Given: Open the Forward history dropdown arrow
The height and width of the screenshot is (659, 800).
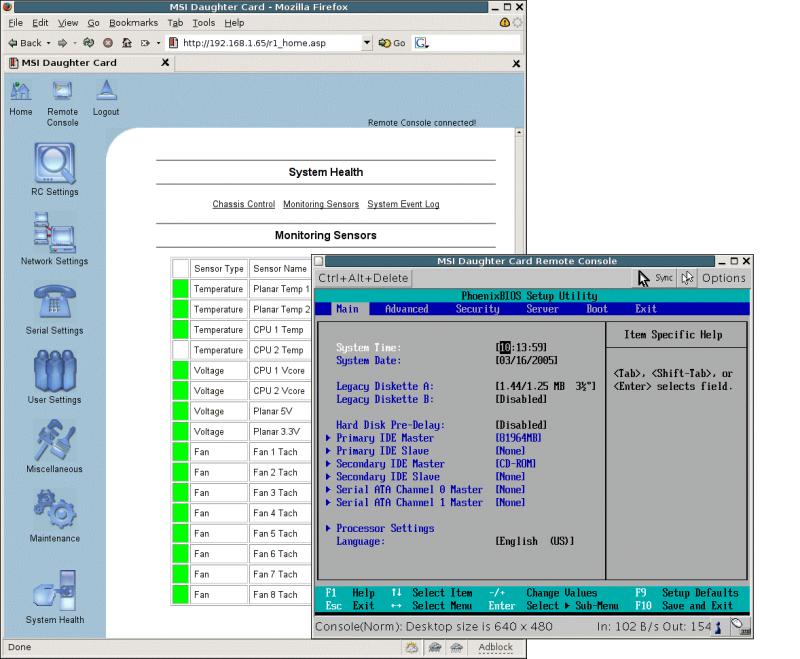Looking at the screenshot, I should [x=74, y=43].
